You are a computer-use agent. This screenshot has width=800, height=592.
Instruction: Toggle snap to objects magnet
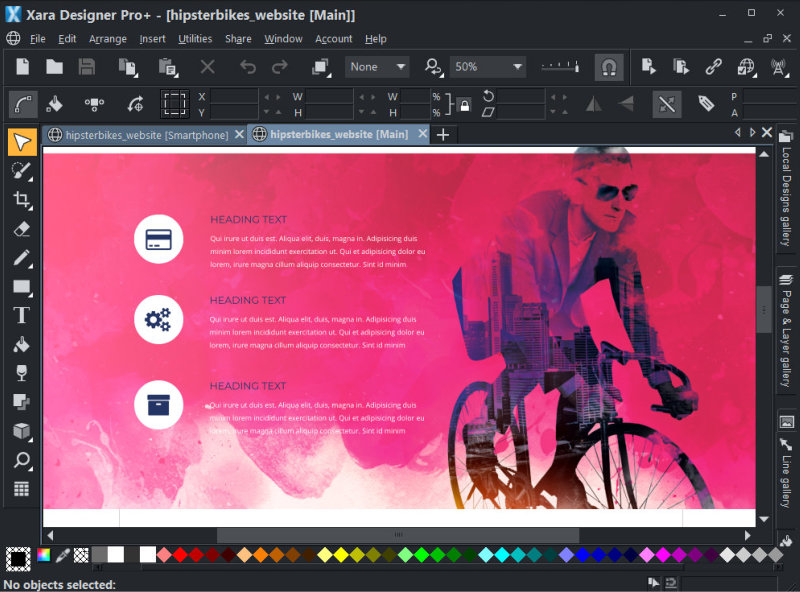click(610, 67)
